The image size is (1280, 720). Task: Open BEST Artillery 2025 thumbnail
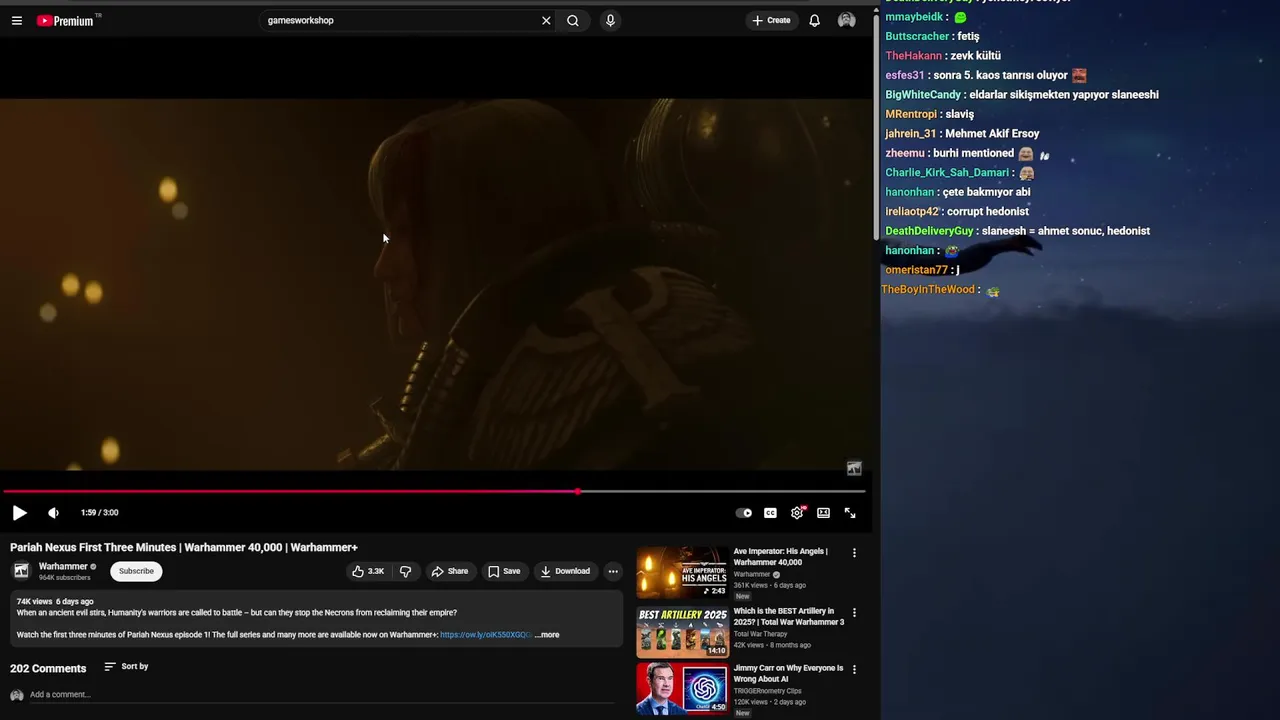683,631
